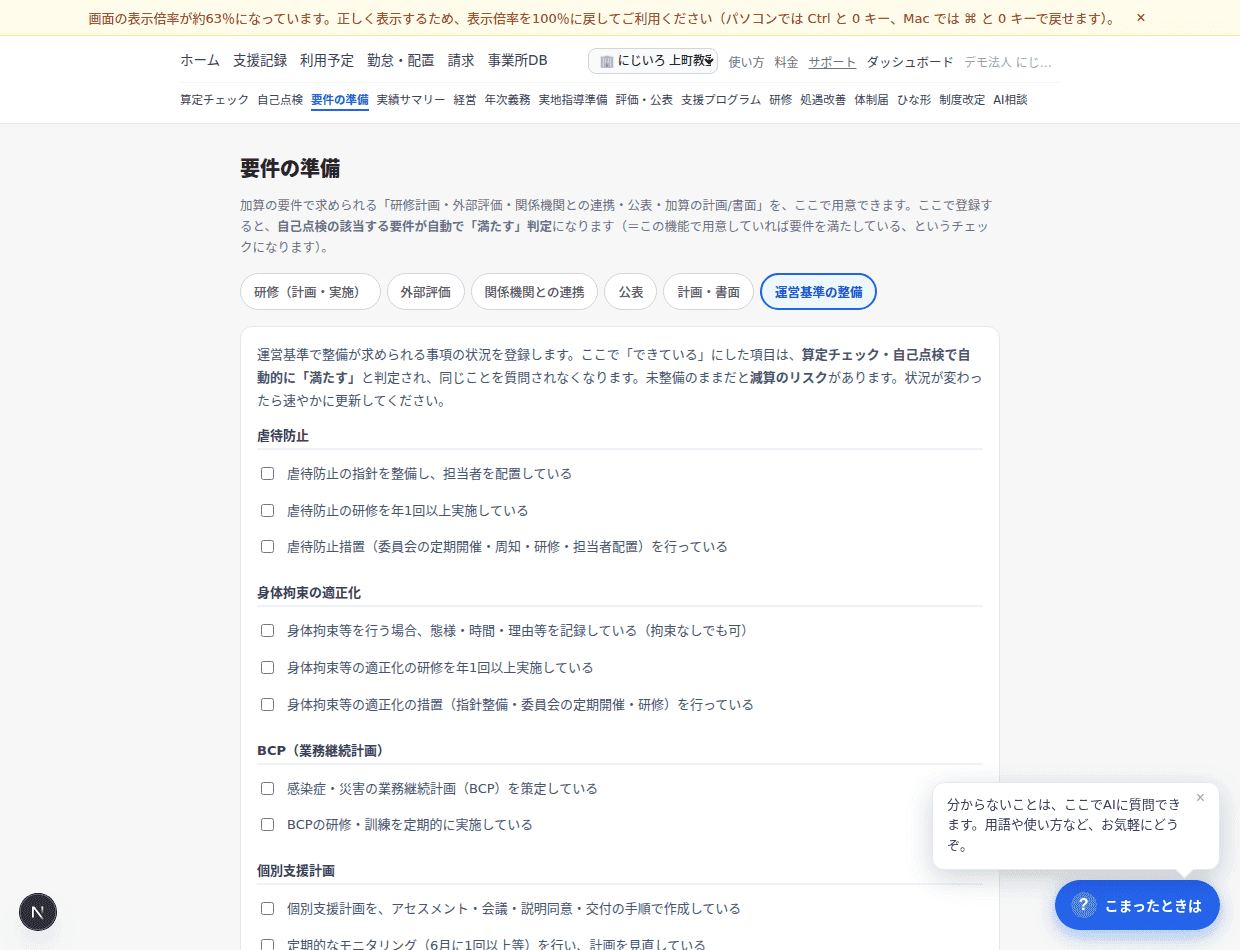
Task: Open the サポート link
Action: coord(832,62)
